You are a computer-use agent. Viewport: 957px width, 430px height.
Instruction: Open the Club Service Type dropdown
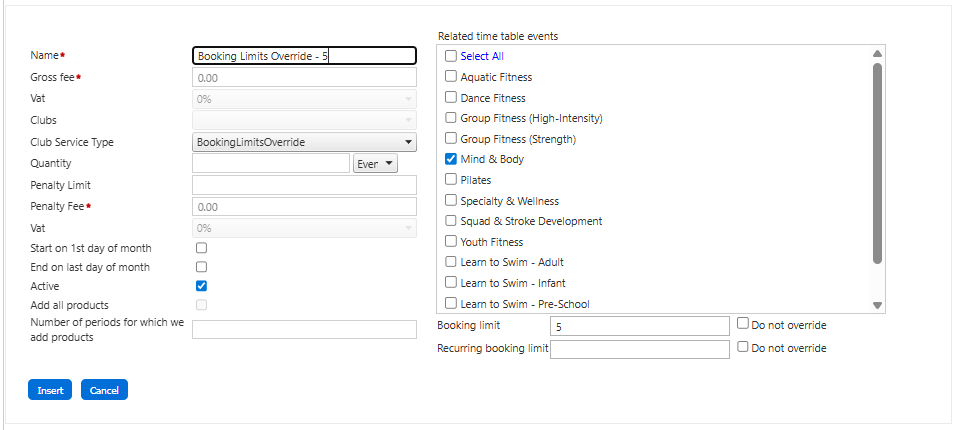(x=304, y=142)
